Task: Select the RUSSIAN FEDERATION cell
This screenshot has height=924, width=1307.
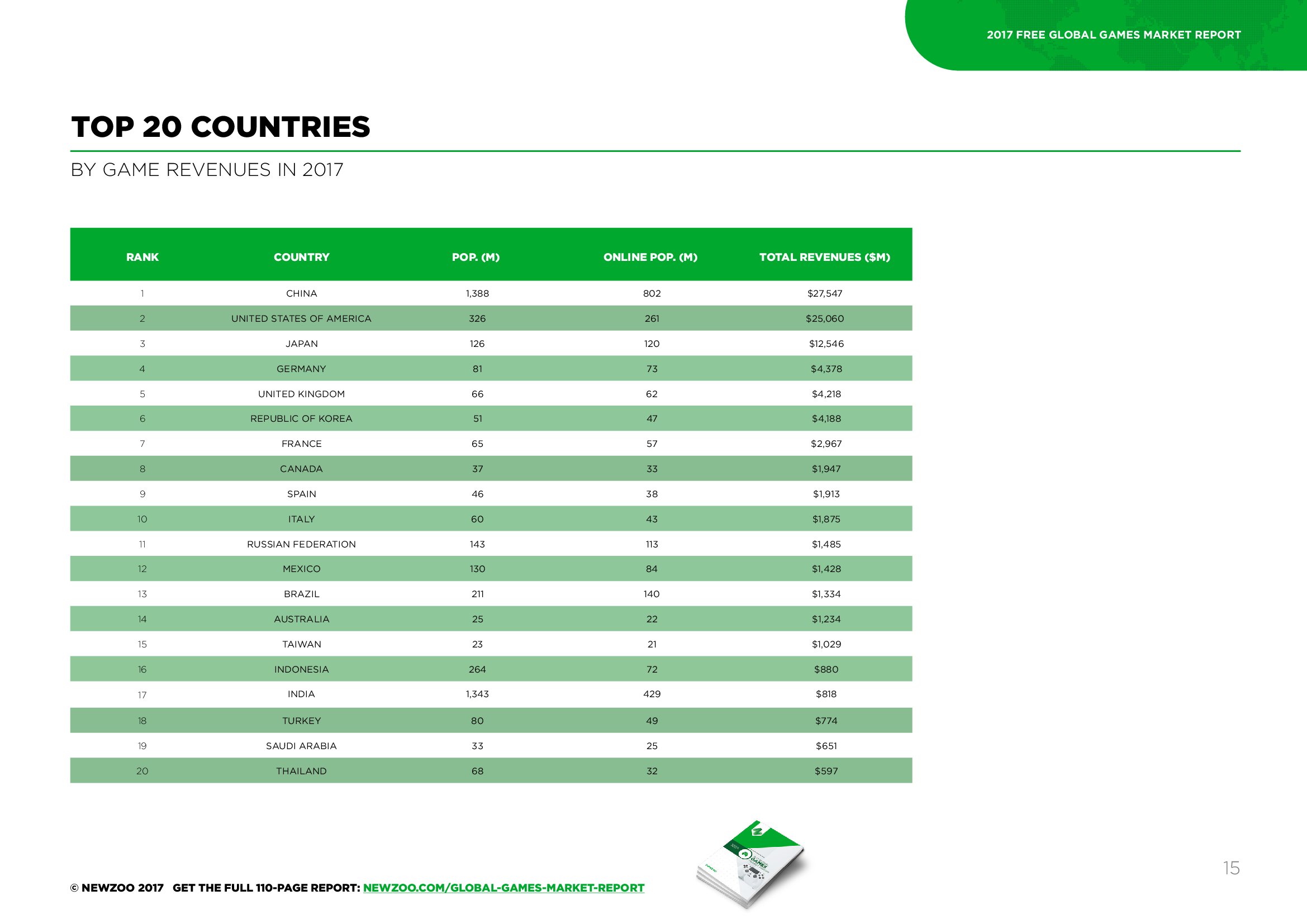Action: tap(301, 544)
